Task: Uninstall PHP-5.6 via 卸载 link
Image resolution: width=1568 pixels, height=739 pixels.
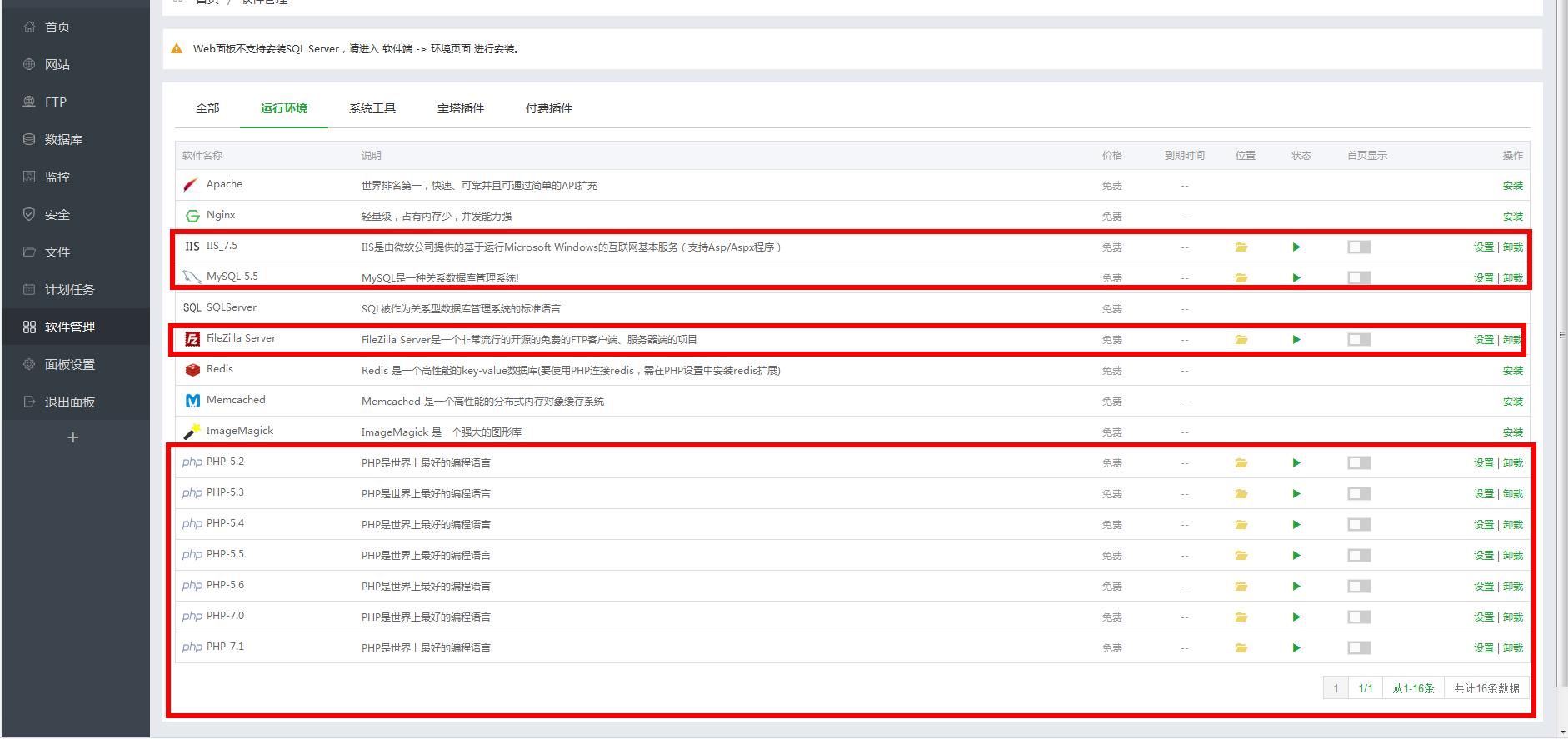Action: (1513, 587)
